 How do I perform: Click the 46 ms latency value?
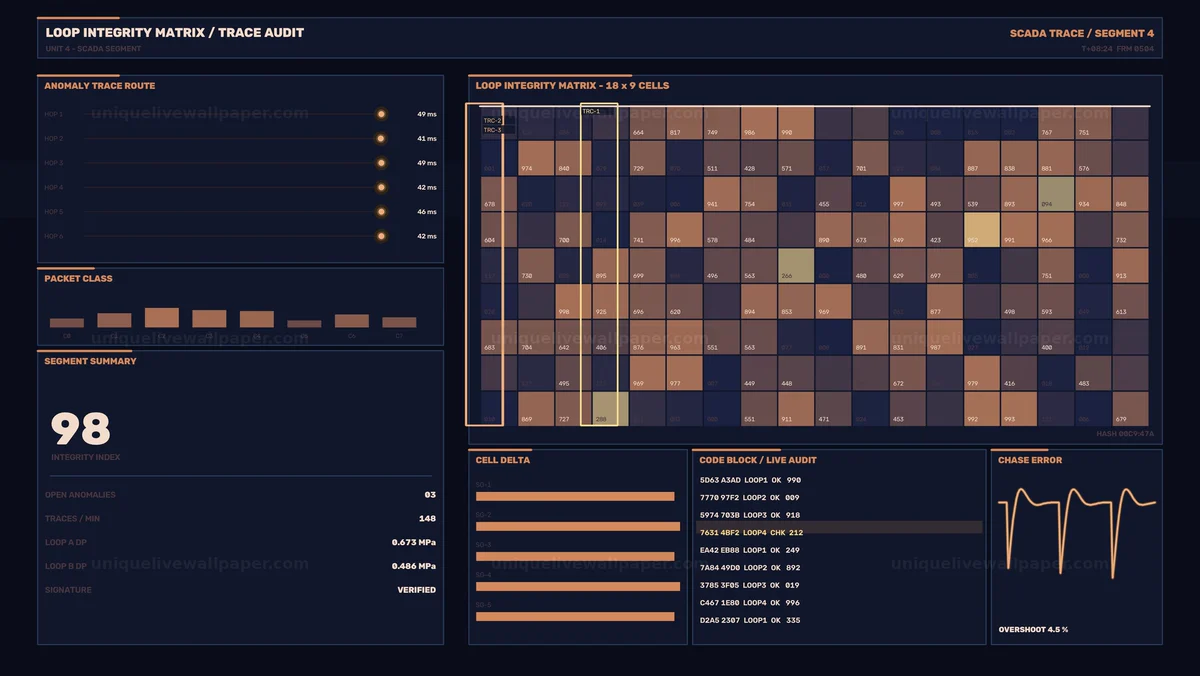(427, 212)
